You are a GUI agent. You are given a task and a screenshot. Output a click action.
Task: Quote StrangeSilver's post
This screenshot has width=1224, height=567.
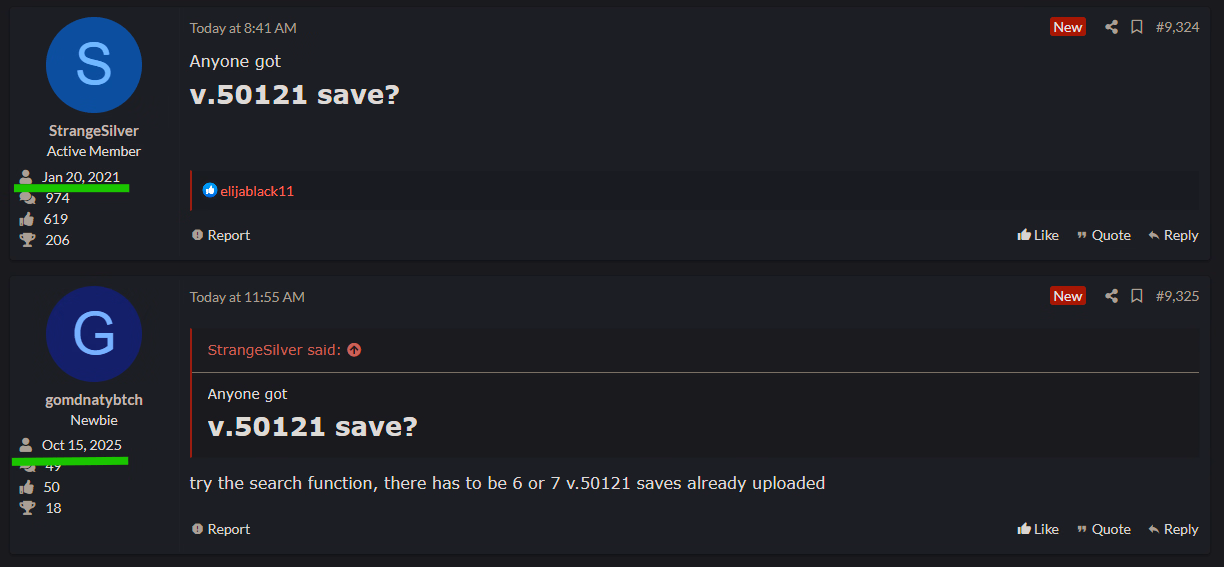[x=1103, y=235]
